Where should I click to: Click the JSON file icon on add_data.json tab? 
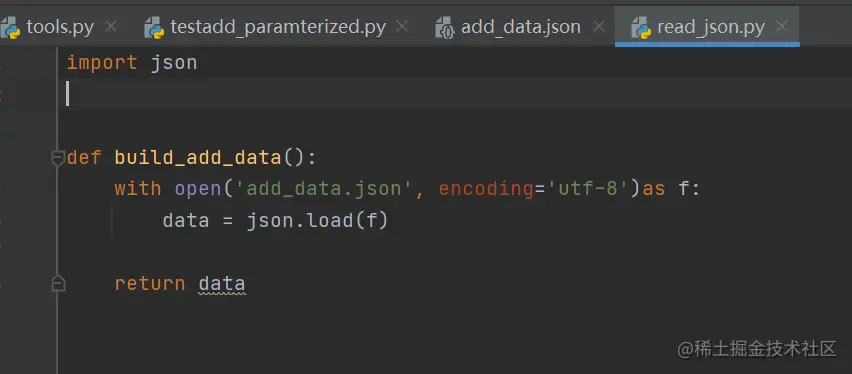tap(444, 27)
